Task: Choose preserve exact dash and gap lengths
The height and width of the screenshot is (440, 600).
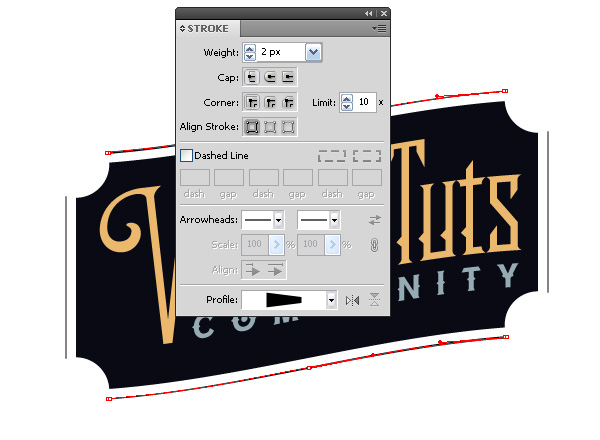Action: pos(332,156)
